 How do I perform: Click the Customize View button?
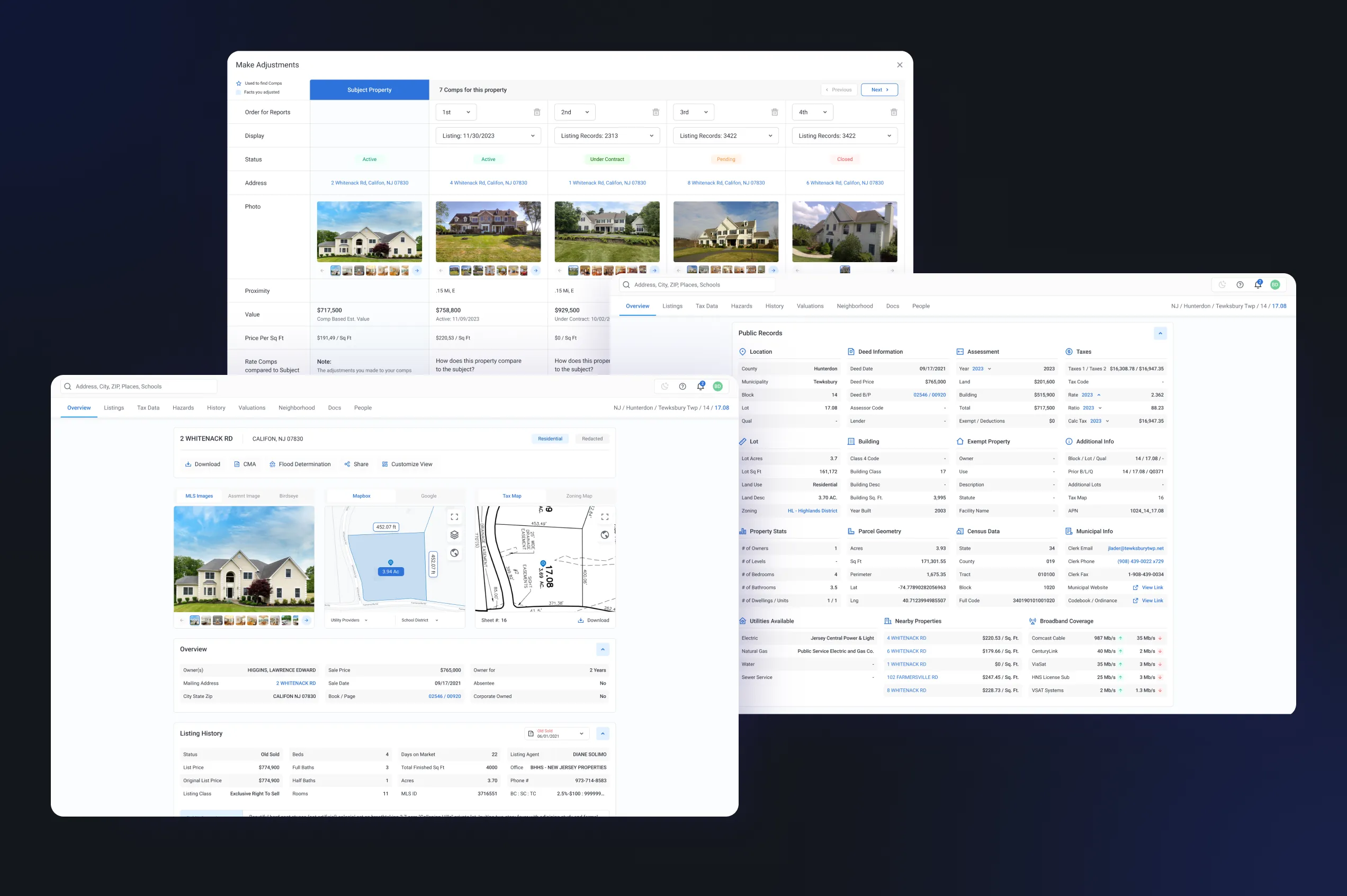coord(407,464)
